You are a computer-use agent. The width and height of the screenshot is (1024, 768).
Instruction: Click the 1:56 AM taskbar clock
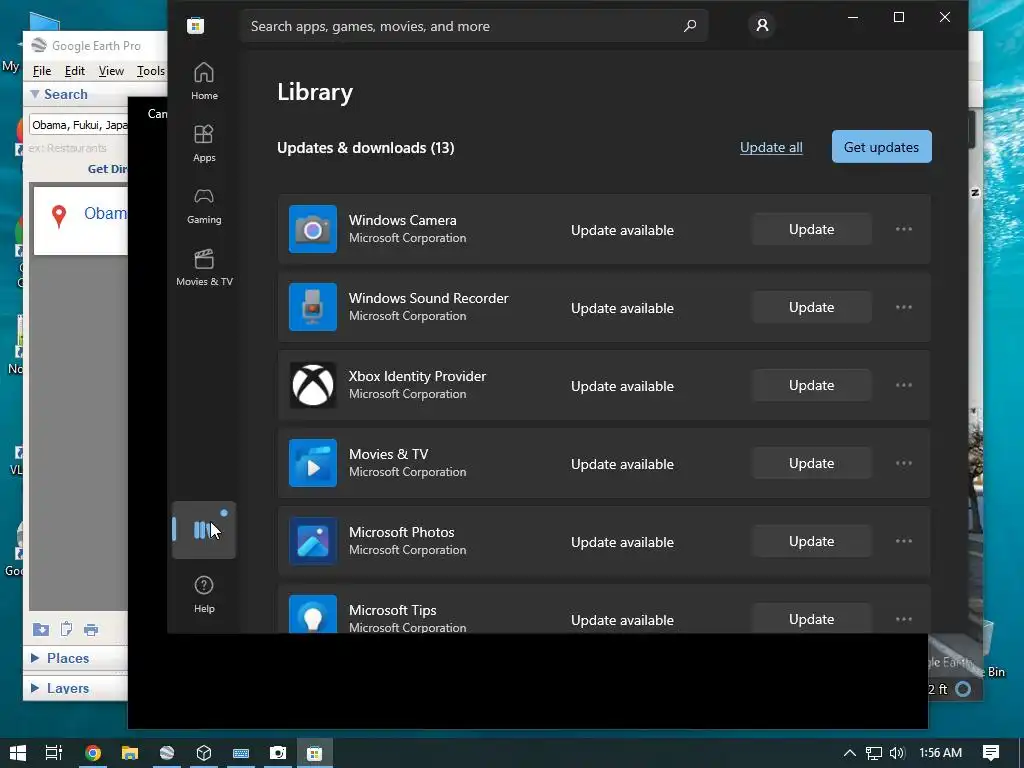(940, 752)
